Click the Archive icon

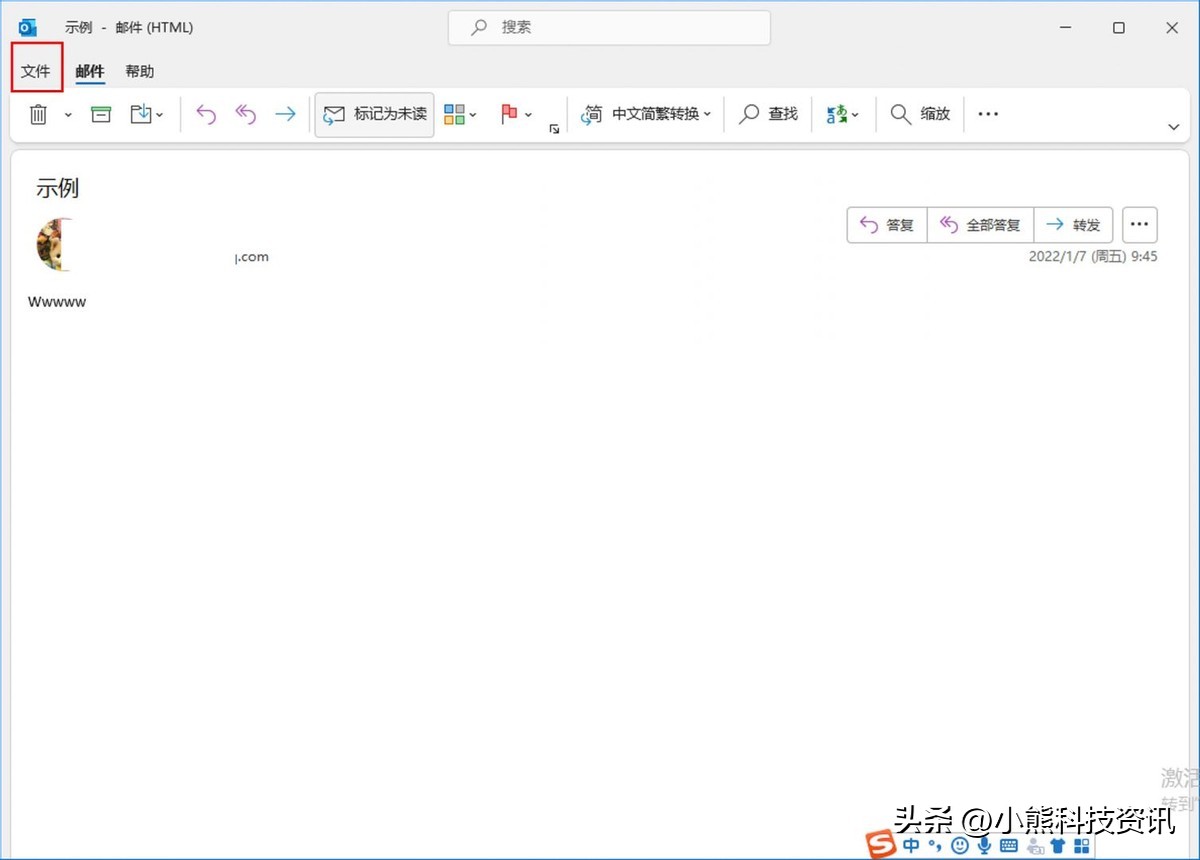pos(100,113)
